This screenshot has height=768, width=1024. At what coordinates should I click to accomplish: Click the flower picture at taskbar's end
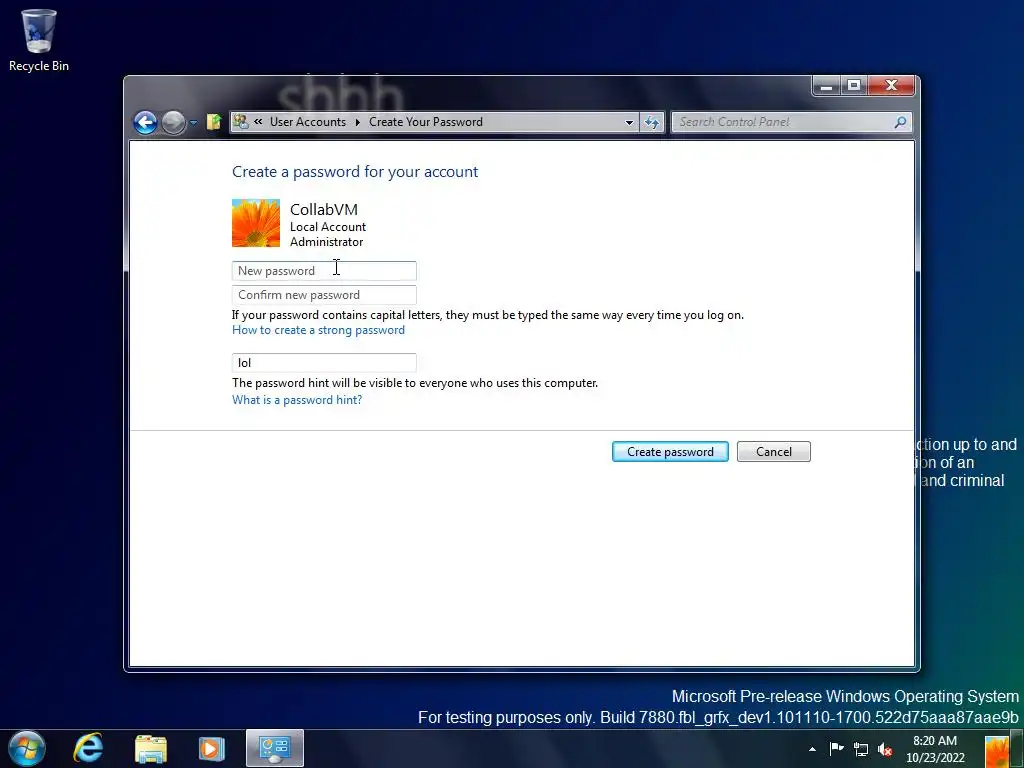coord(997,751)
